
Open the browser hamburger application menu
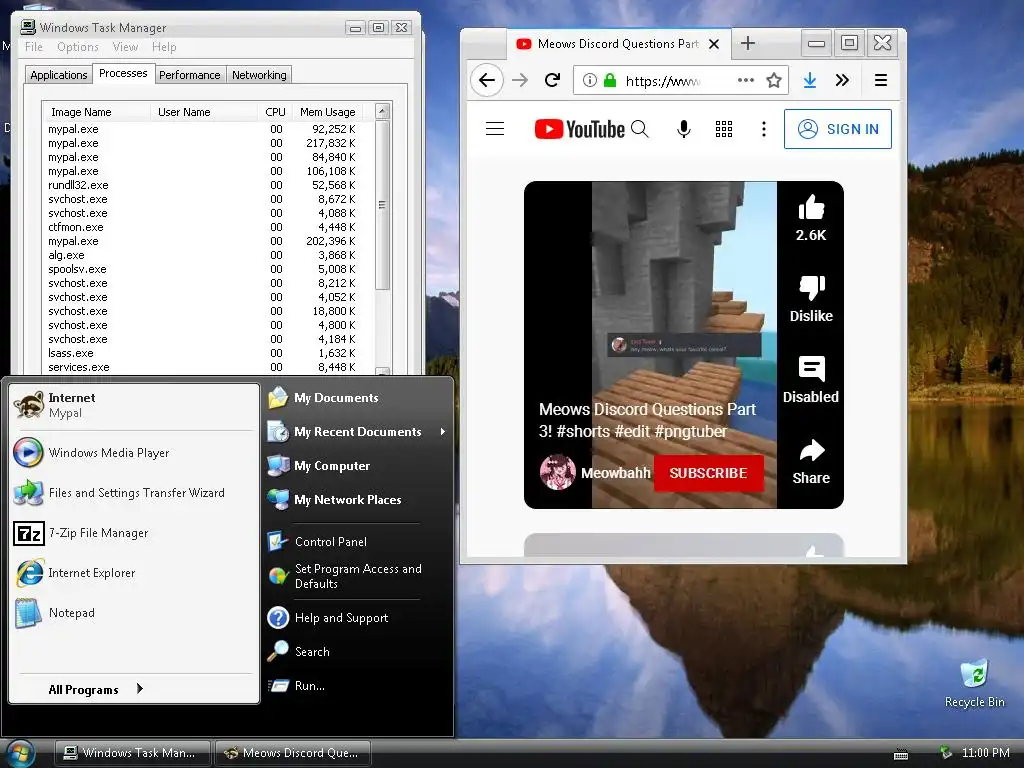tap(880, 80)
